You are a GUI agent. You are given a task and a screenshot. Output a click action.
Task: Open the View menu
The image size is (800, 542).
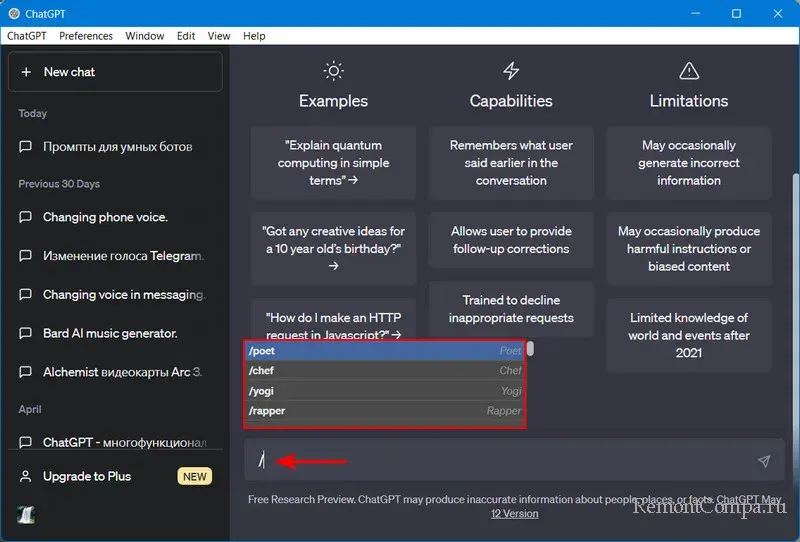pyautogui.click(x=218, y=36)
